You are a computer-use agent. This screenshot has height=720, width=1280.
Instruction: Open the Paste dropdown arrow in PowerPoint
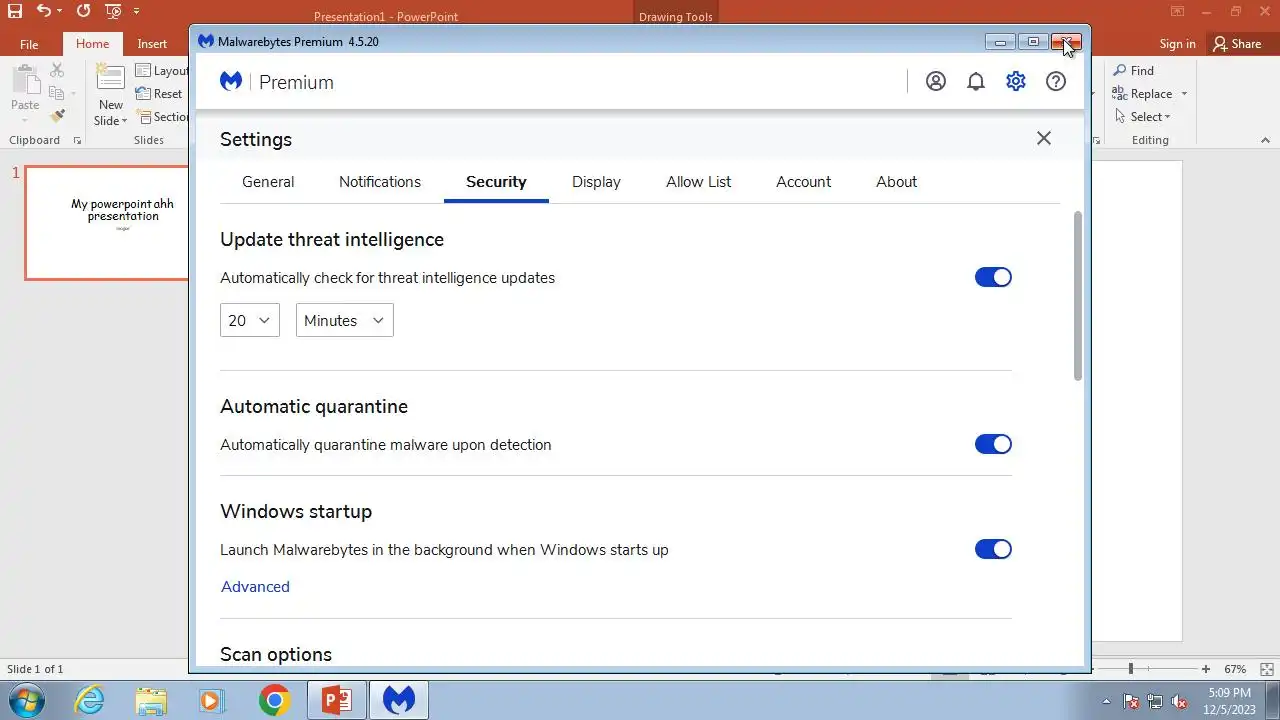click(x=25, y=119)
